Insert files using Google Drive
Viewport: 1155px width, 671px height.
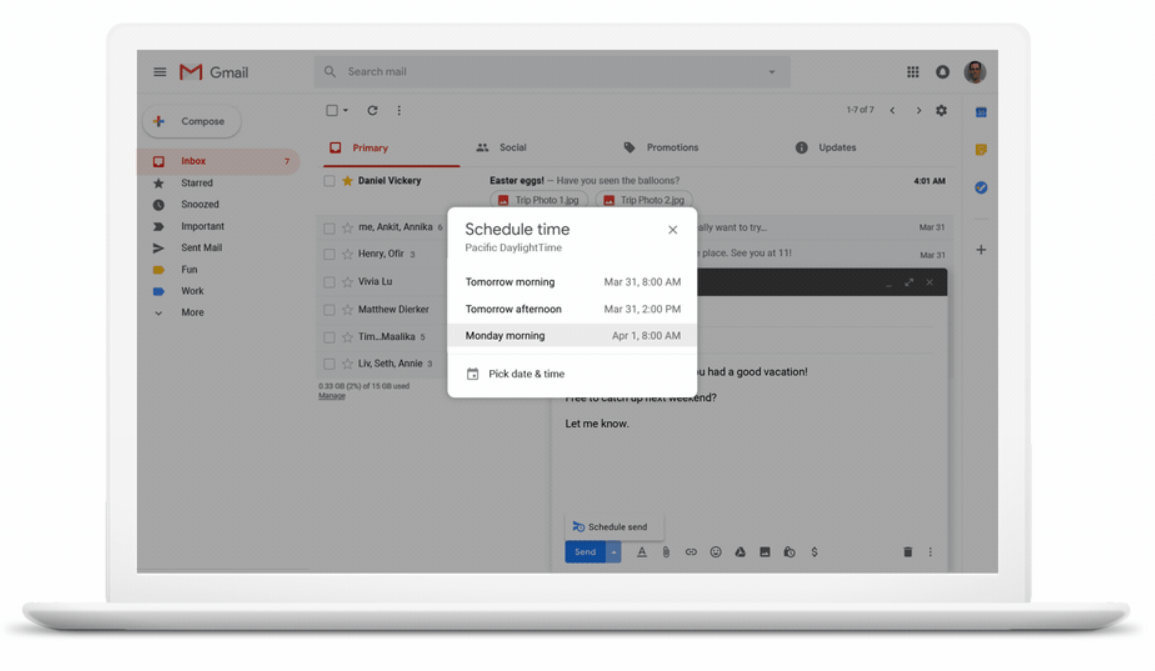[x=739, y=551]
